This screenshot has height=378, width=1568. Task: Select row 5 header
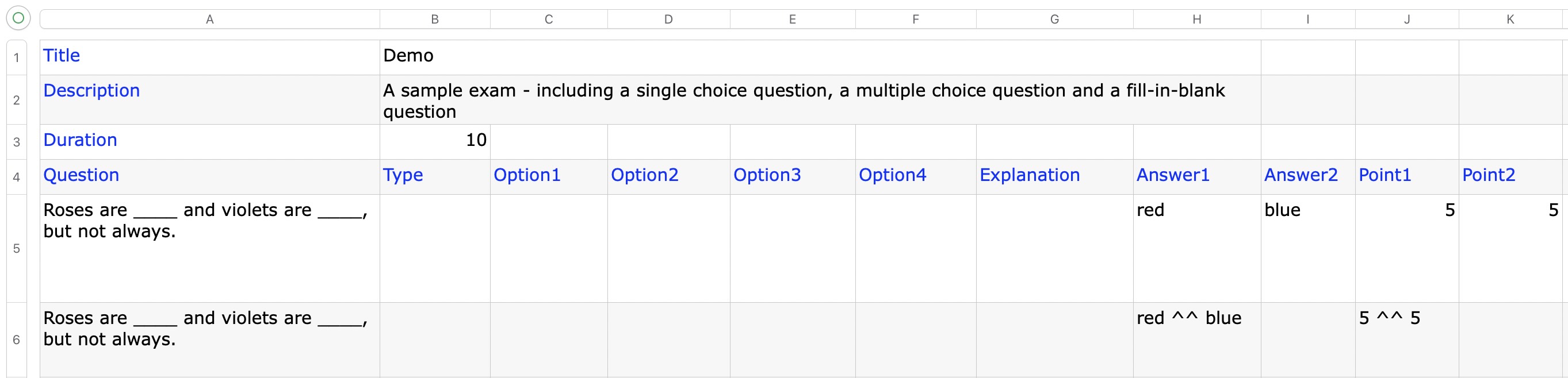[x=17, y=249]
